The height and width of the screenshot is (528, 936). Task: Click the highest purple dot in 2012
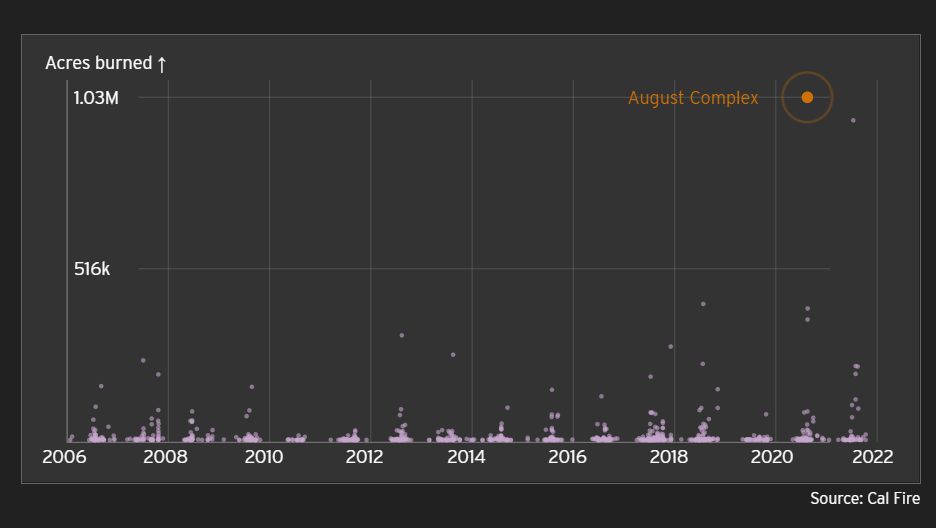click(401, 335)
